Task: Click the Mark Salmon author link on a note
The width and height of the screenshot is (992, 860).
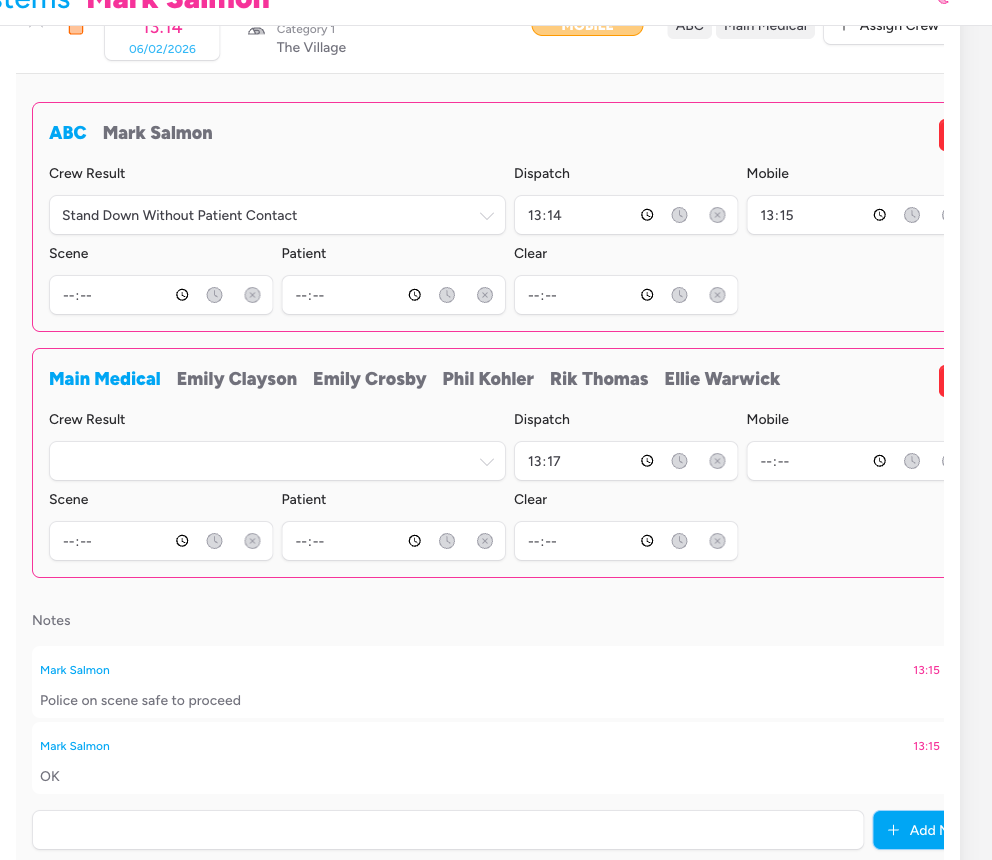Action: [x=75, y=670]
